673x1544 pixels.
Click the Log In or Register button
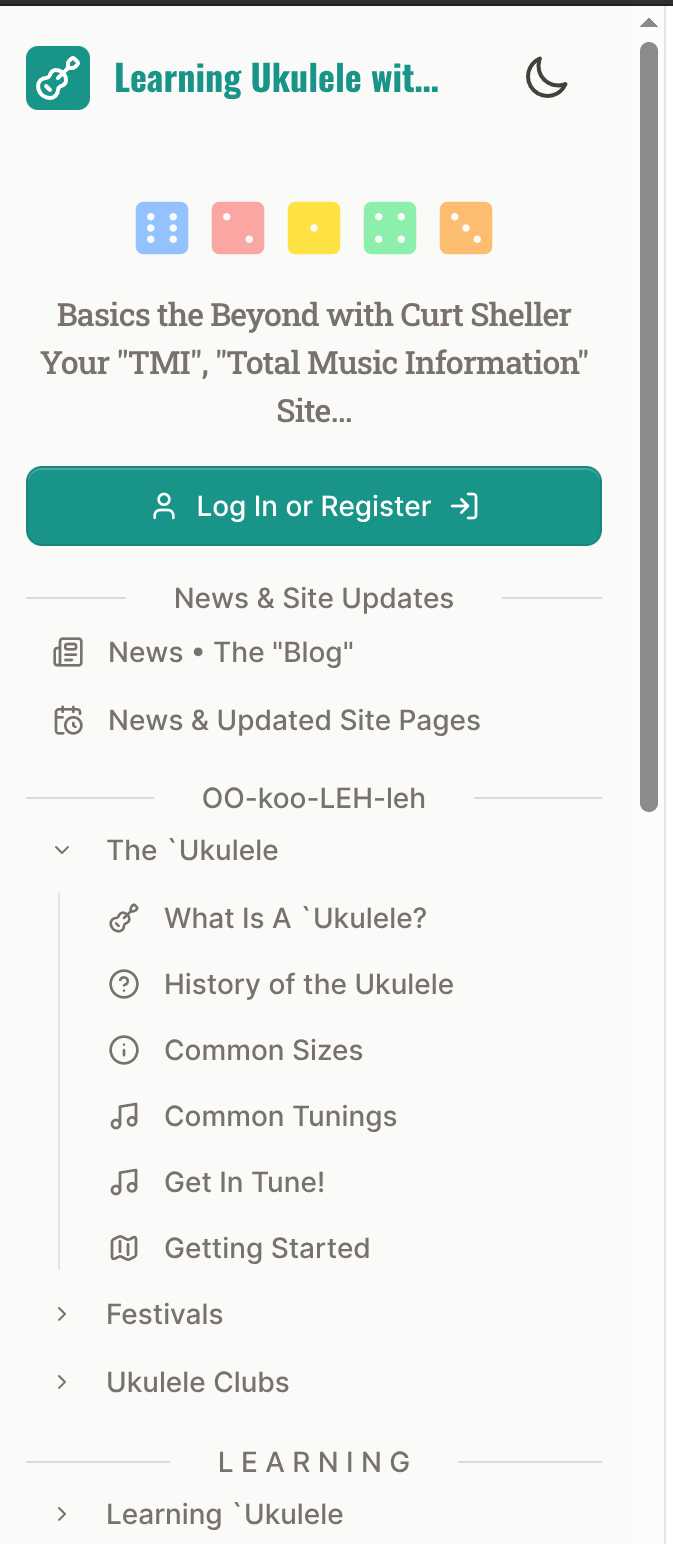[x=314, y=506]
